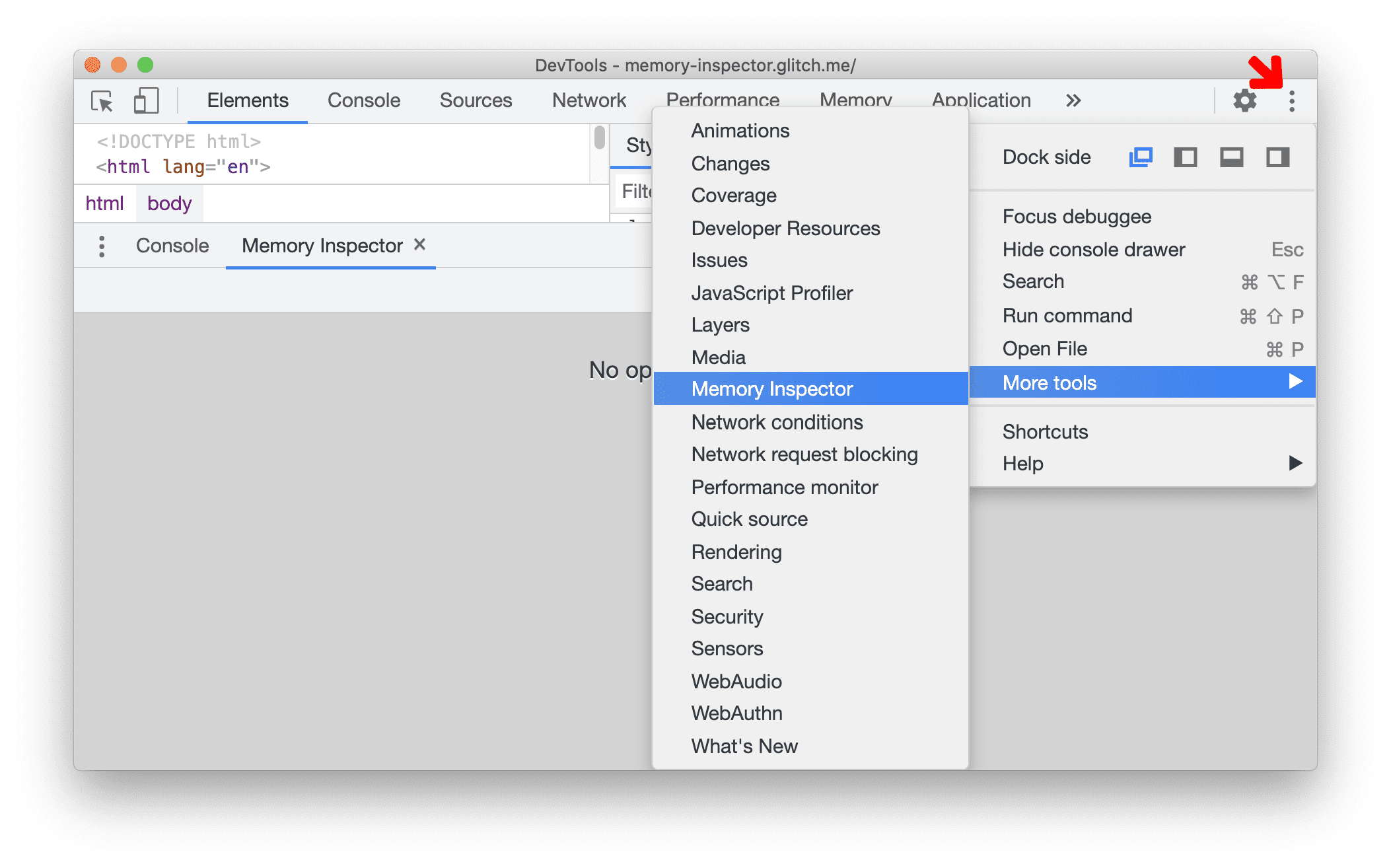
Task: Click the Elements panel tab
Action: coord(248,100)
